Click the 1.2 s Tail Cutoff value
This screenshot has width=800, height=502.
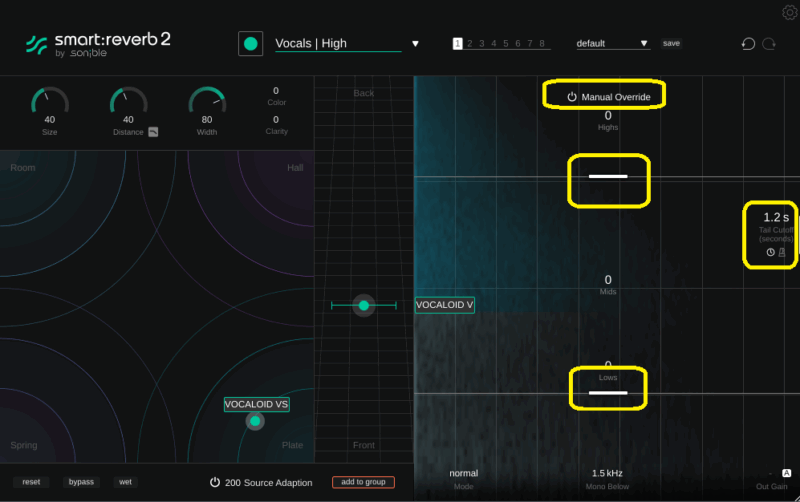(x=776, y=217)
